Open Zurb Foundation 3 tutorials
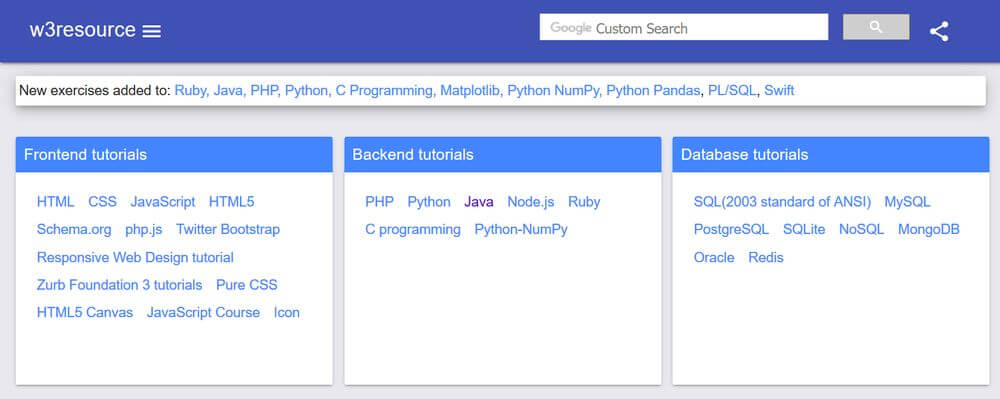Screen dimensions: 1000x399 click(119, 285)
